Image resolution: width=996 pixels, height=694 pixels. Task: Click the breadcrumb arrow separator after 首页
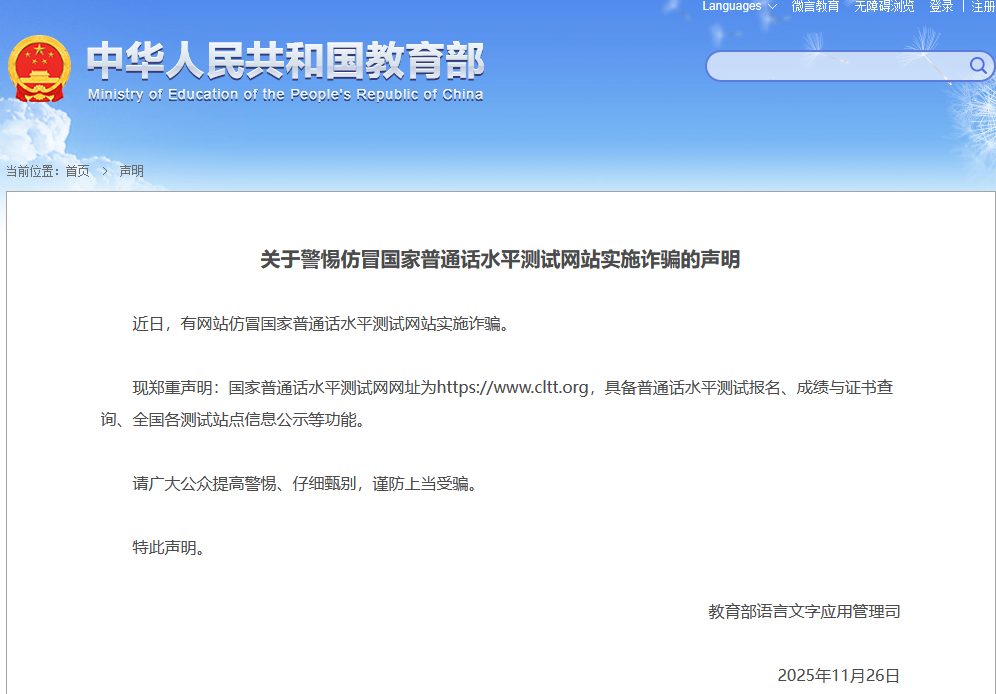(104, 171)
